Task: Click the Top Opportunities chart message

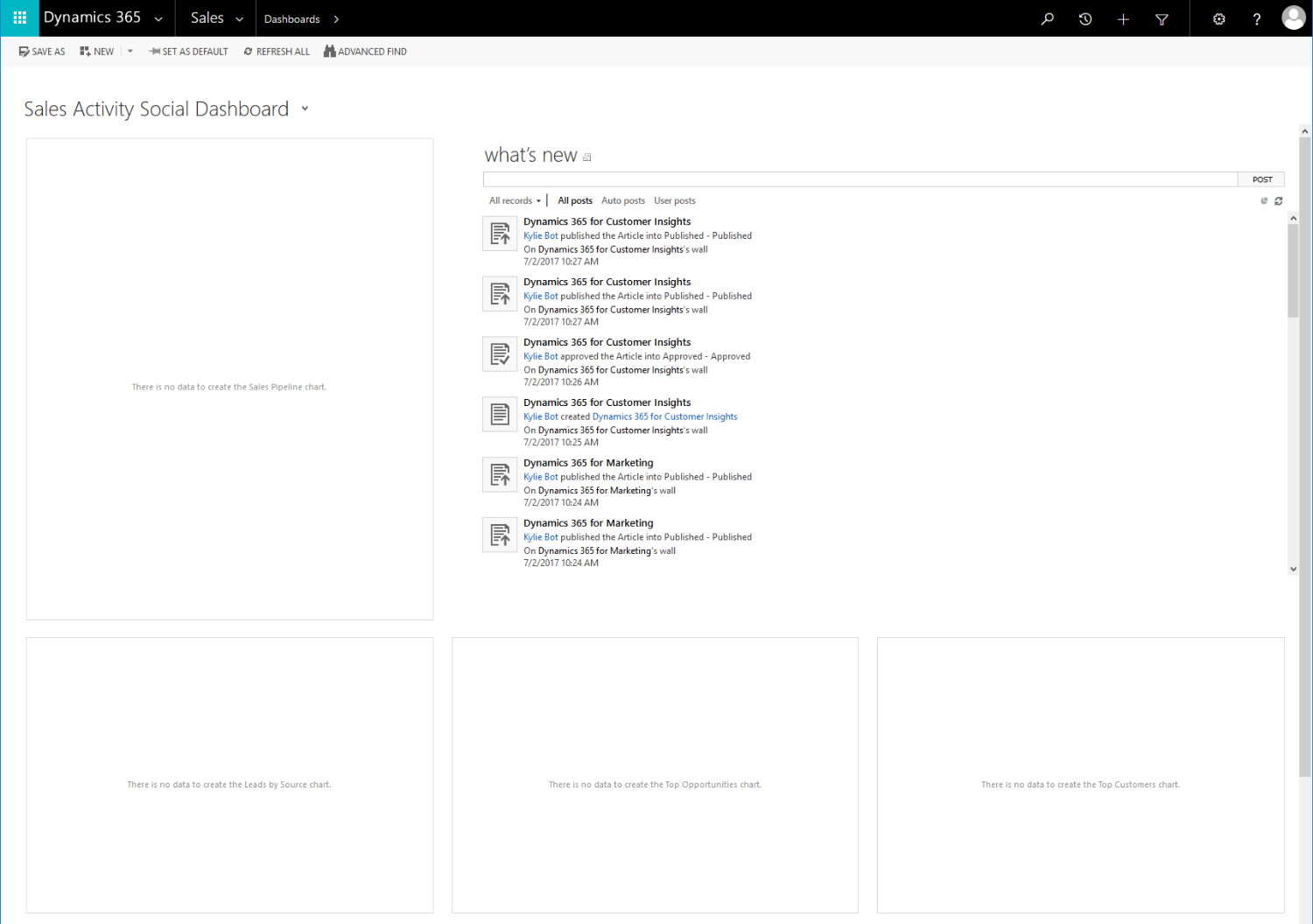Action: point(655,785)
